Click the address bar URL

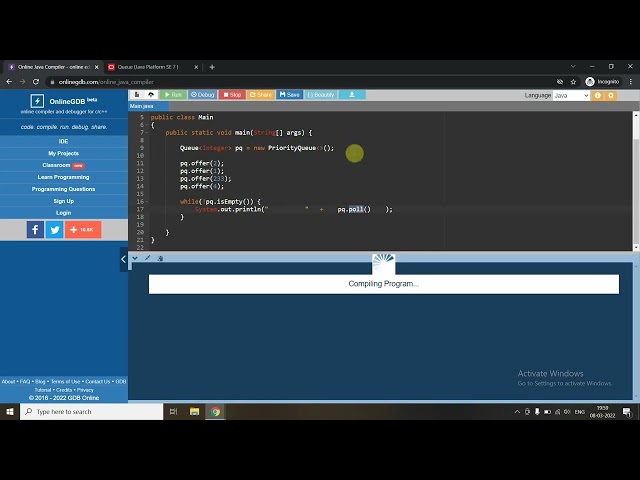106,82
